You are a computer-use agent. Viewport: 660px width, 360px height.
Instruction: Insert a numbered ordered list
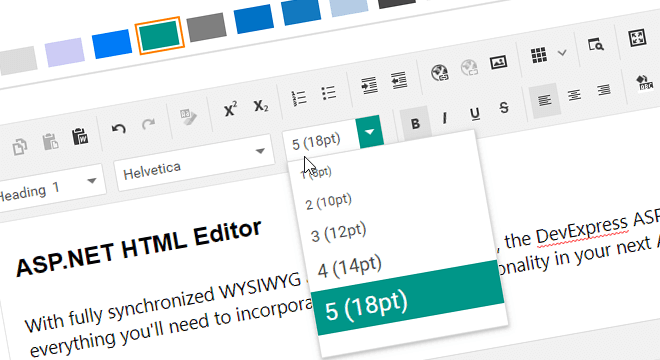tap(299, 98)
